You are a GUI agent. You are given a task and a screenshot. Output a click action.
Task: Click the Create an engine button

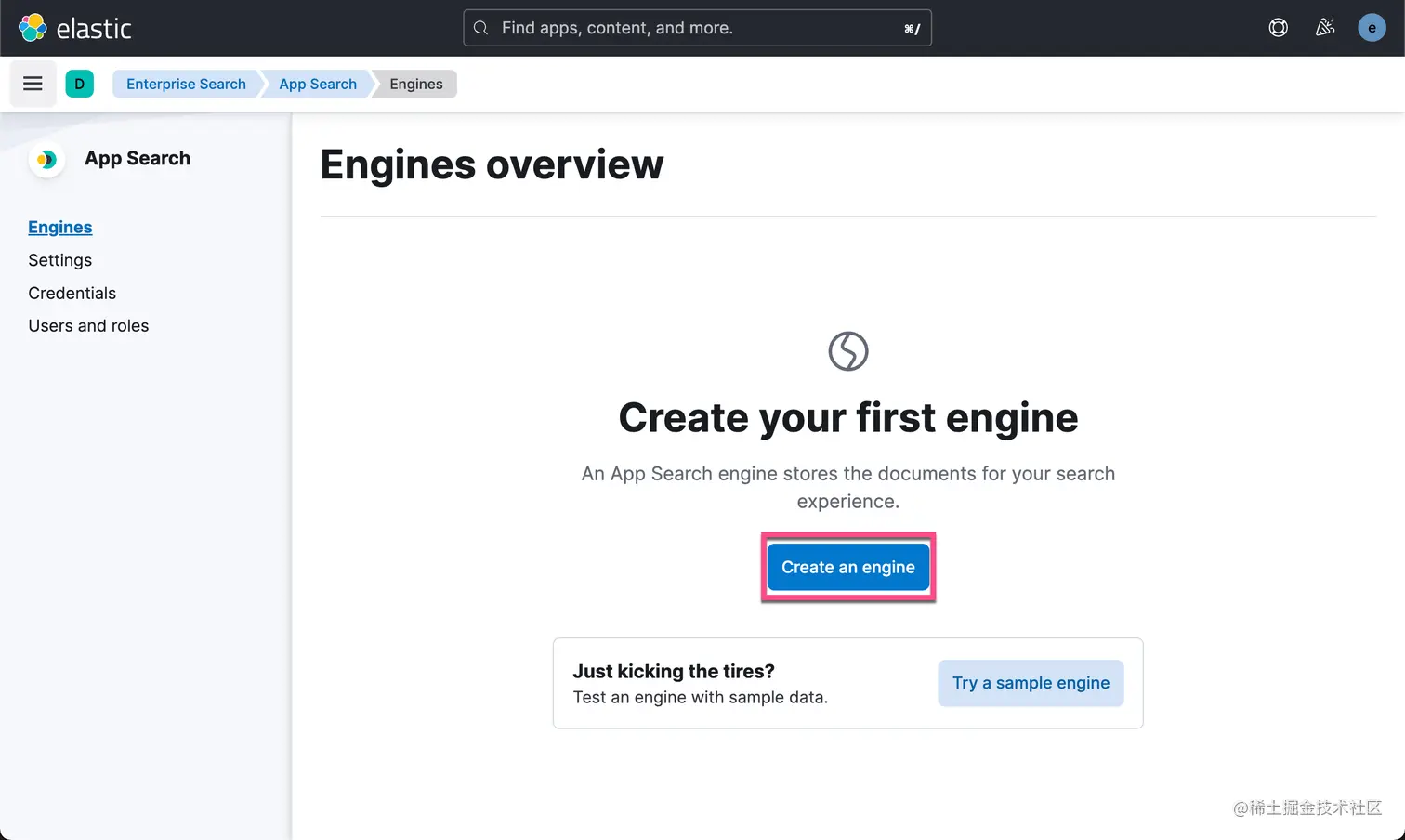pos(848,567)
